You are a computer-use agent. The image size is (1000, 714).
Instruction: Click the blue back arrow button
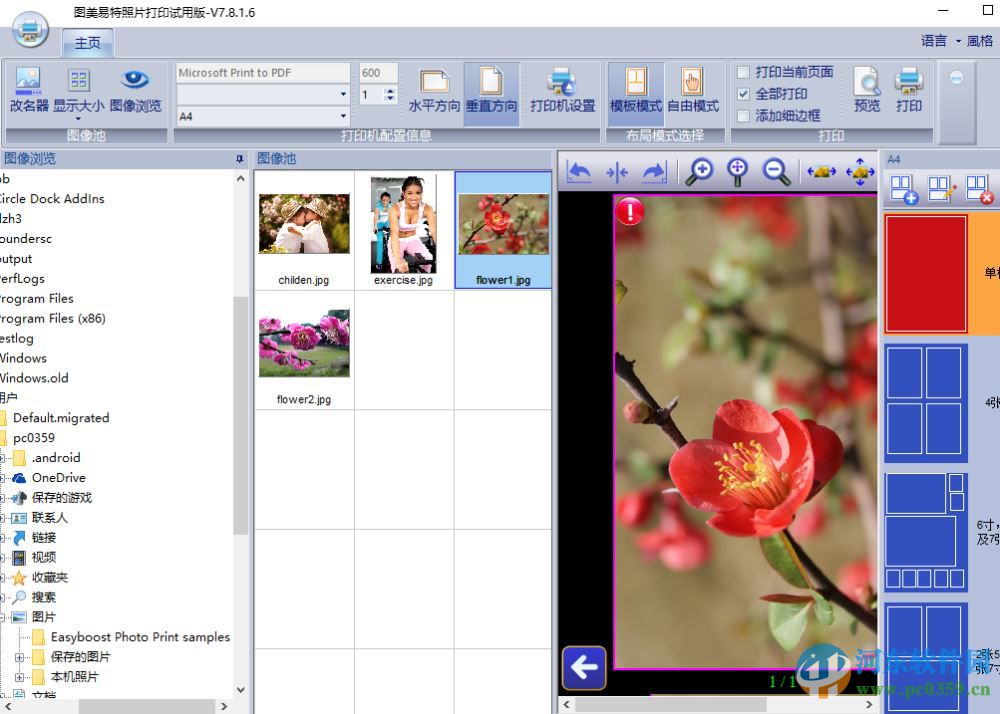[584, 667]
